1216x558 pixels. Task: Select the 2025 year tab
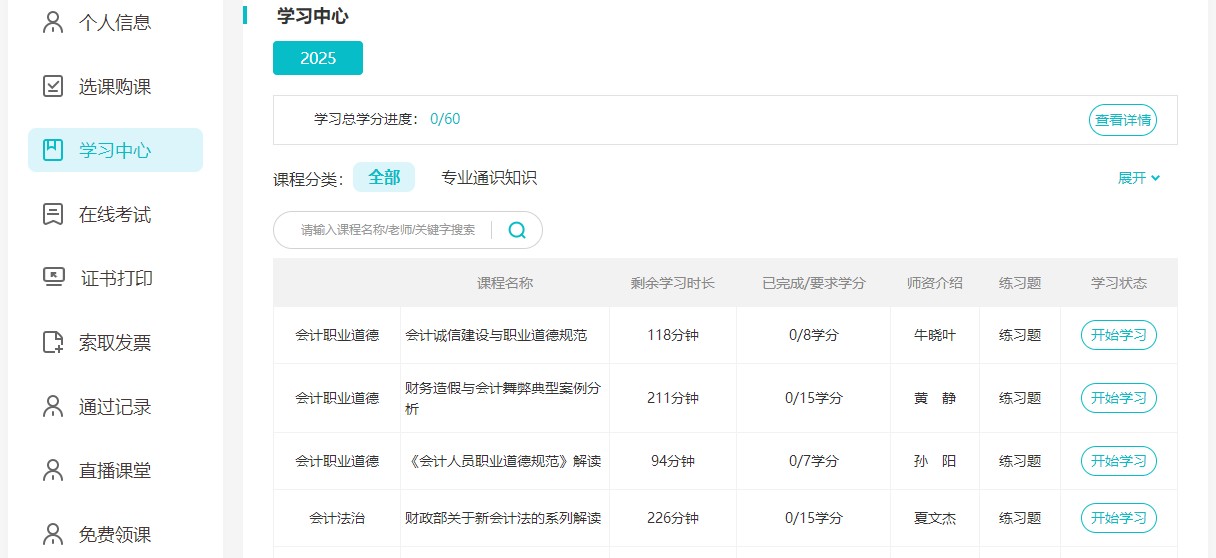tap(318, 58)
